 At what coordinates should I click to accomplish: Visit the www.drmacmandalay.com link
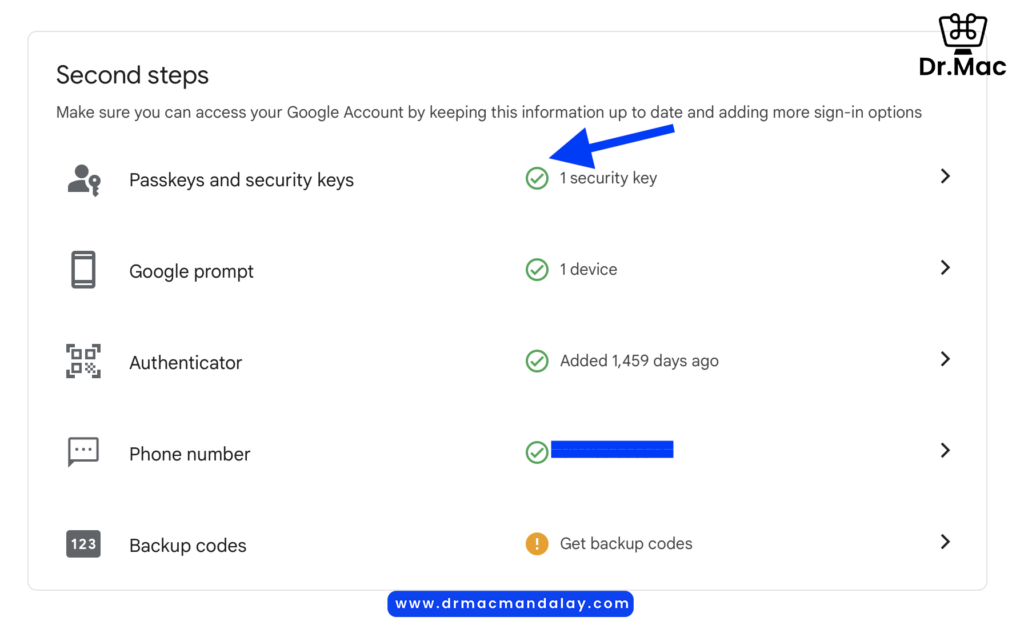pos(511,603)
